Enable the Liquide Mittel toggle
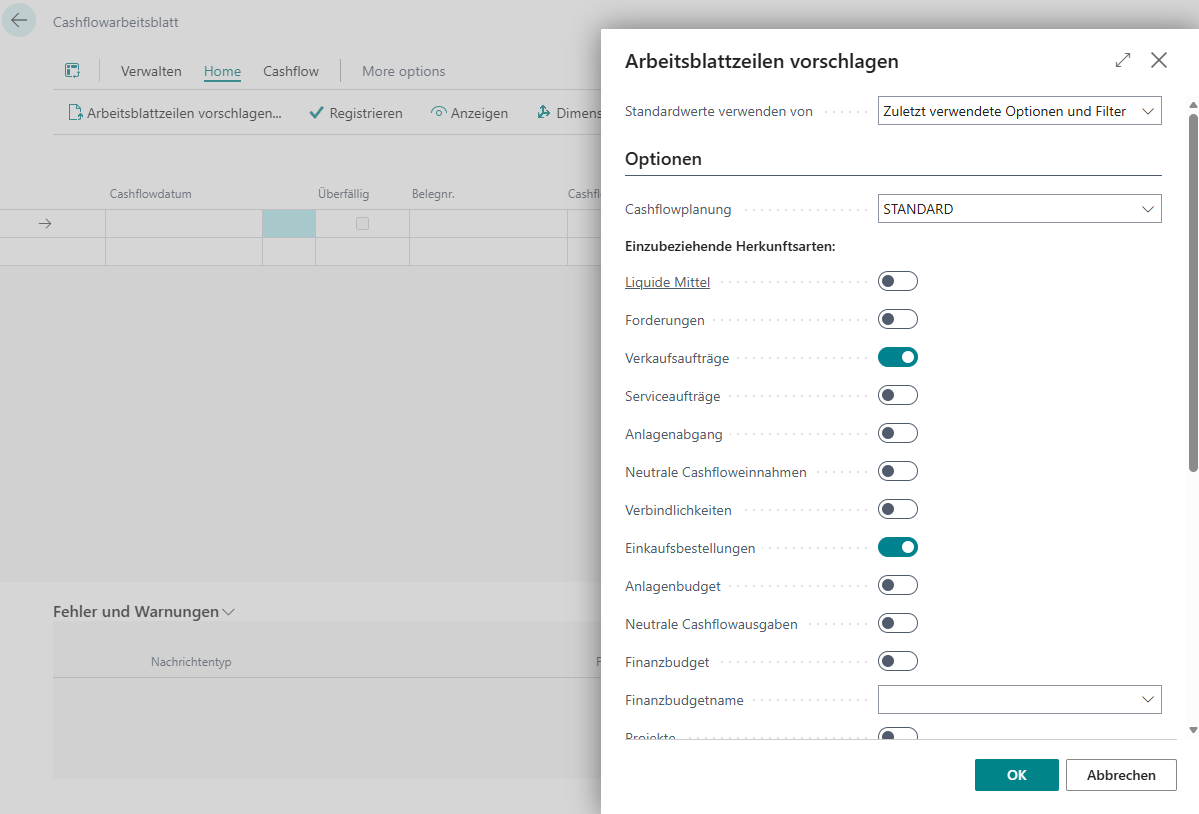 coord(897,282)
